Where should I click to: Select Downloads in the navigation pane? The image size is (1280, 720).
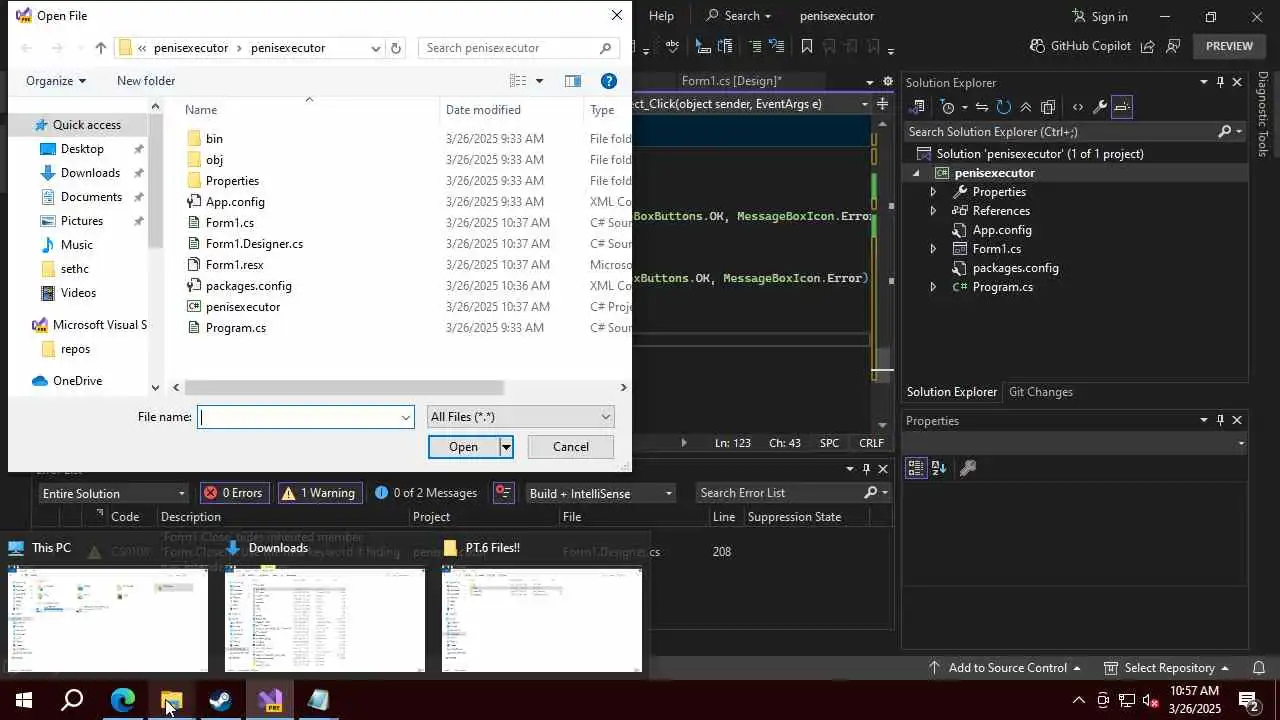coord(90,173)
